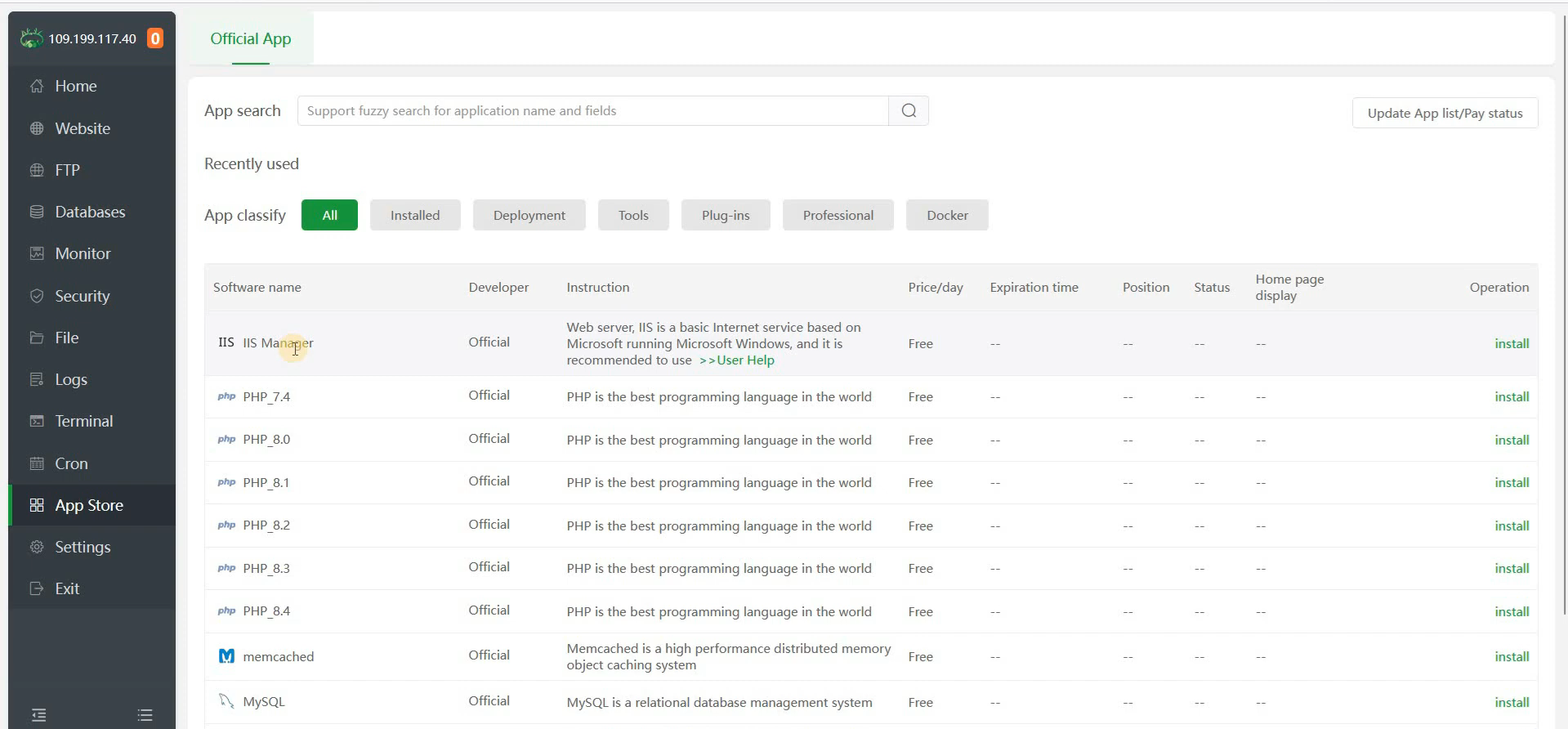The height and width of the screenshot is (729, 1568).
Task: Click the php icon beside PHP_8.4
Action: (226, 611)
